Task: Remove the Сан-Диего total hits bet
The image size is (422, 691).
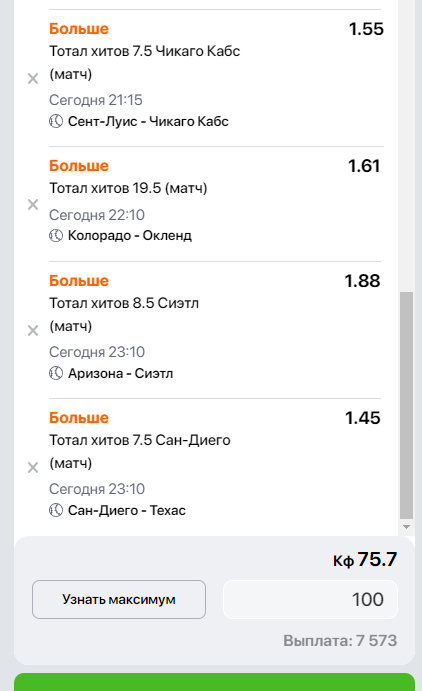Action: 33,467
